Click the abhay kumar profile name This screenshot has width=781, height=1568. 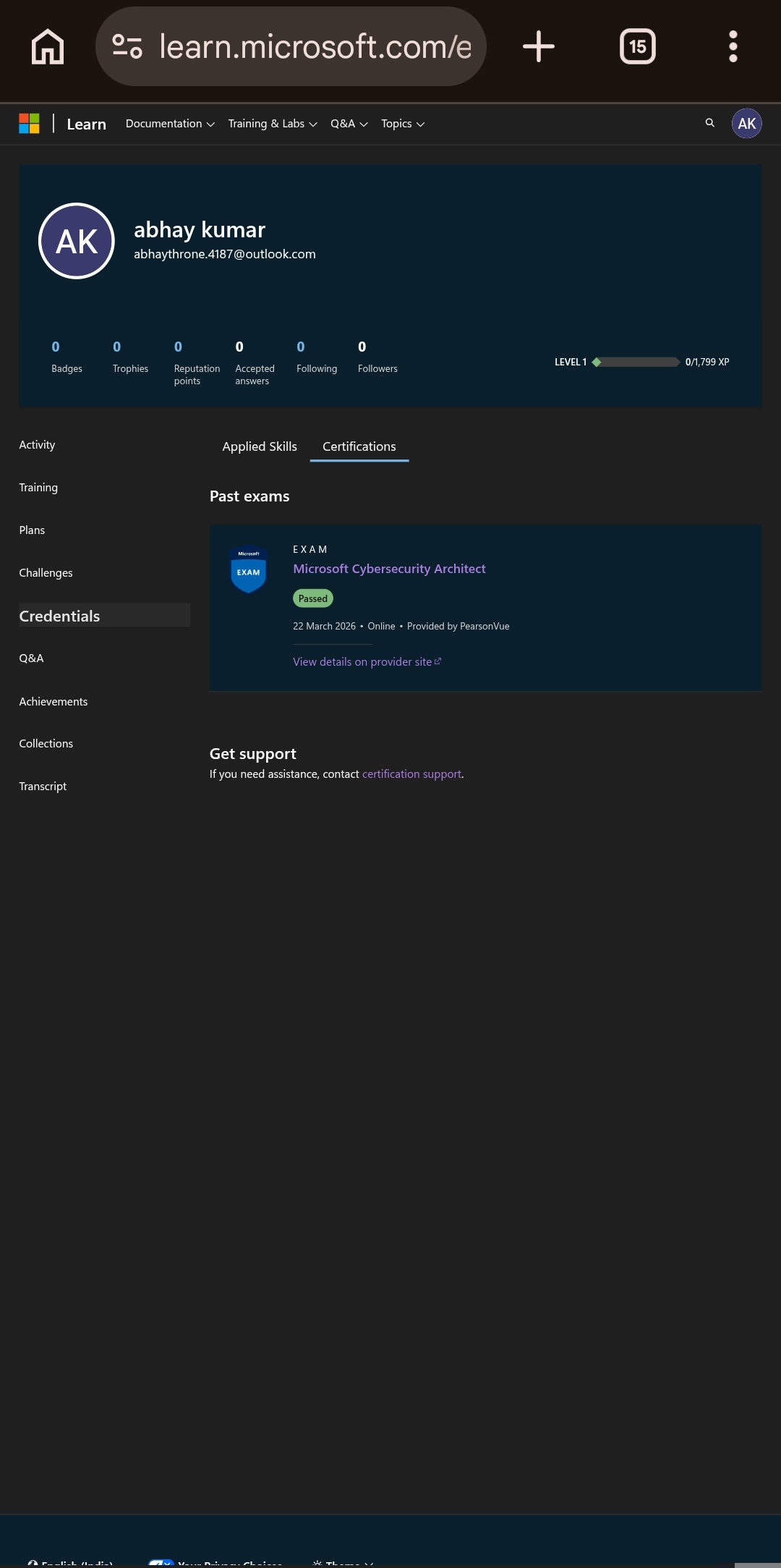[200, 229]
